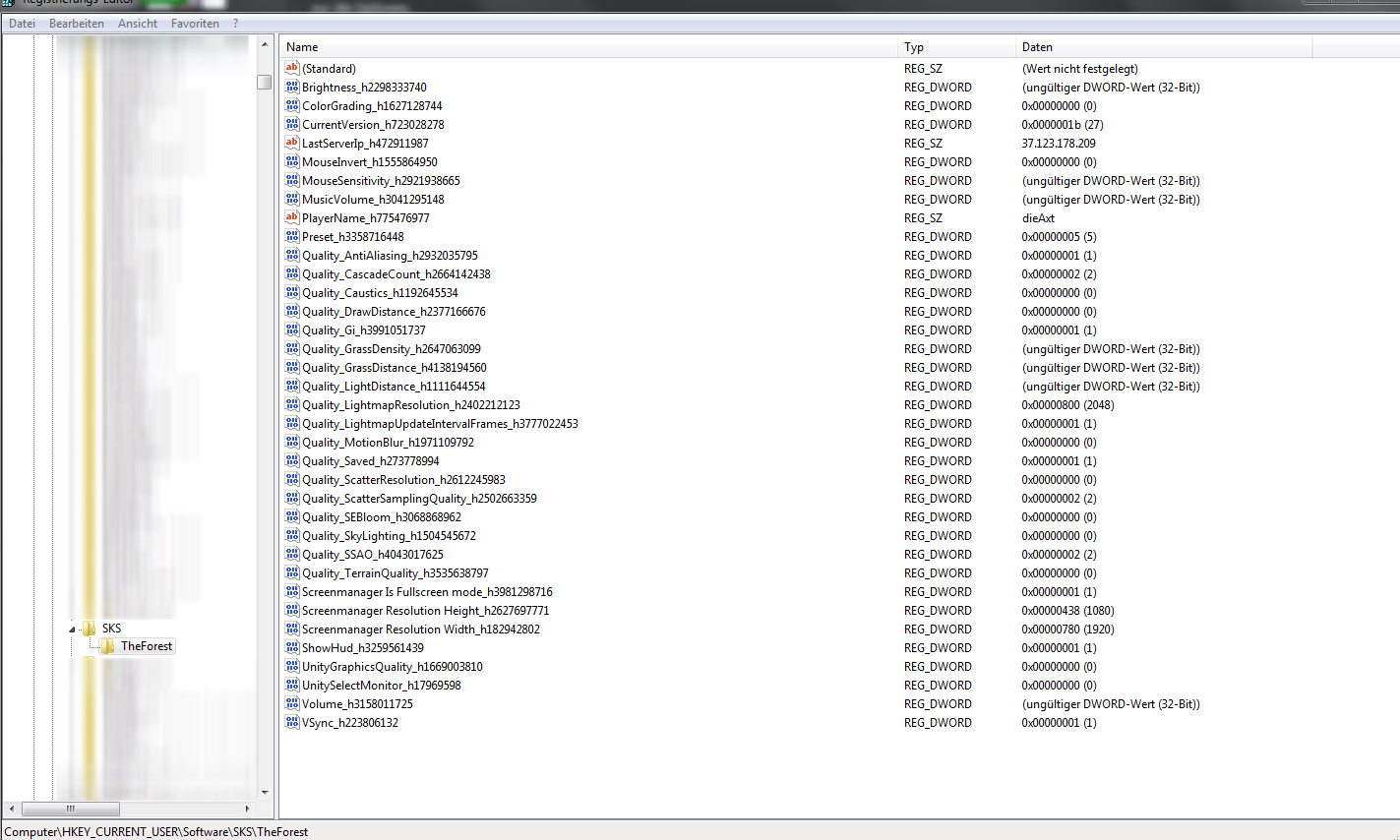Image resolution: width=1400 pixels, height=840 pixels.
Task: Collapse the SKS registry key
Action: pyautogui.click(x=72, y=629)
